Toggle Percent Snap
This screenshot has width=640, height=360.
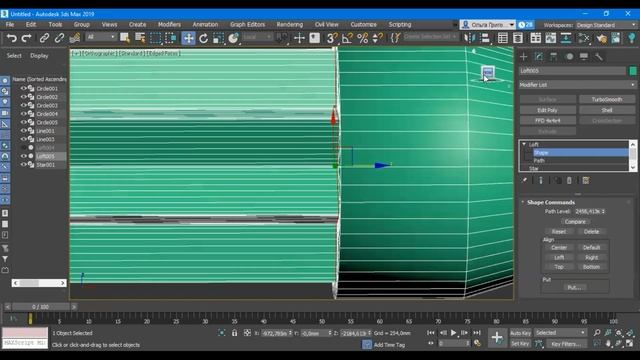coord(362,38)
